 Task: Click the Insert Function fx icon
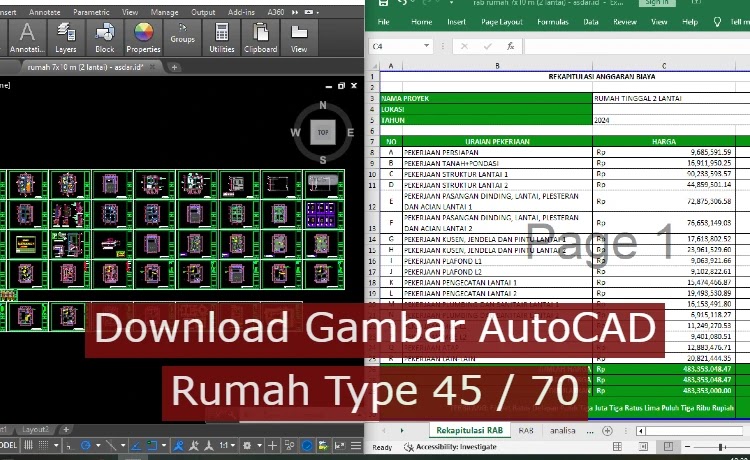coord(510,46)
